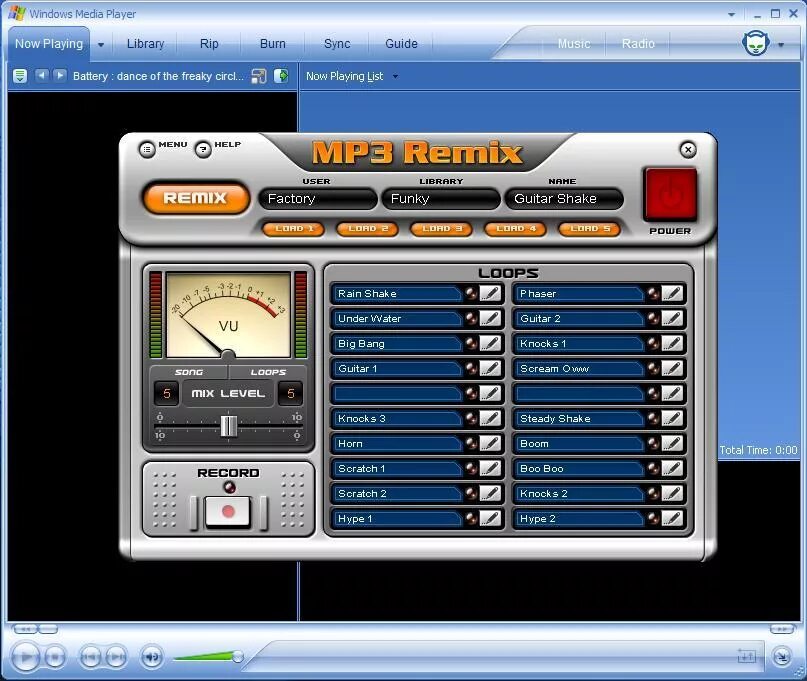Toggle the Phaser loop indicator knob
The image size is (807, 681).
tap(653, 293)
